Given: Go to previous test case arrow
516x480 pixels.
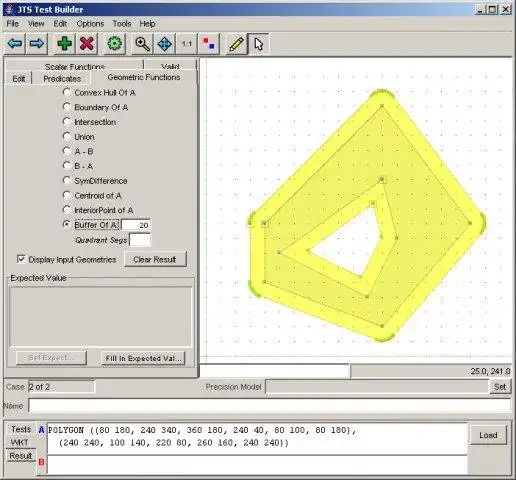Looking at the screenshot, I should (x=15, y=44).
